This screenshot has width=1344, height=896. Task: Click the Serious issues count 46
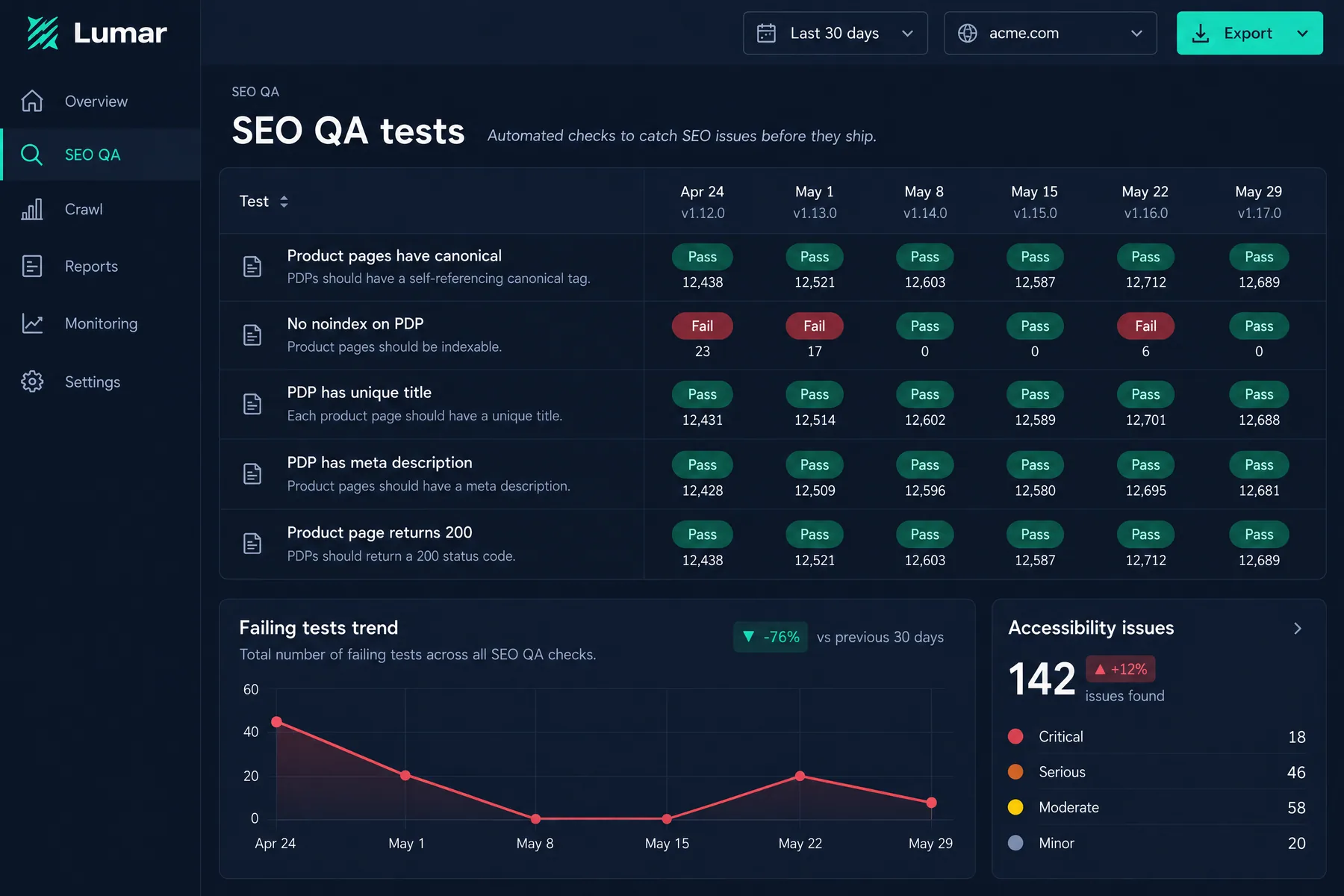coord(1296,772)
